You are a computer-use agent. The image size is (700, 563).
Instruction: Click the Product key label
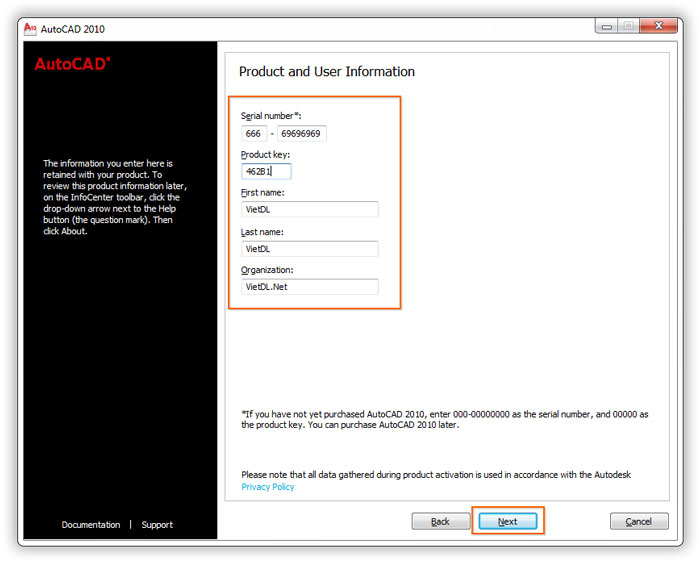tap(265, 154)
